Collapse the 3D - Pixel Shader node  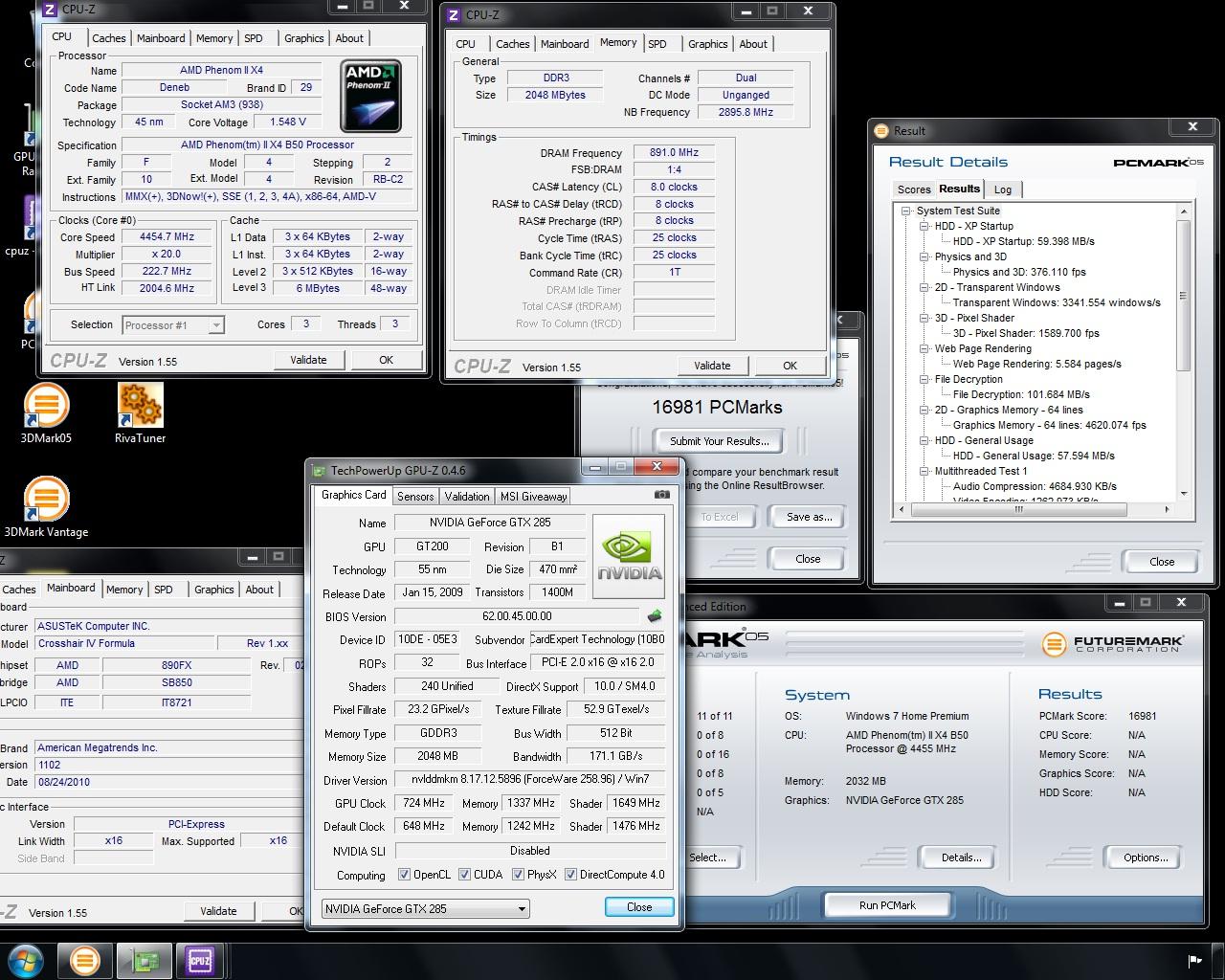pyautogui.click(x=924, y=318)
